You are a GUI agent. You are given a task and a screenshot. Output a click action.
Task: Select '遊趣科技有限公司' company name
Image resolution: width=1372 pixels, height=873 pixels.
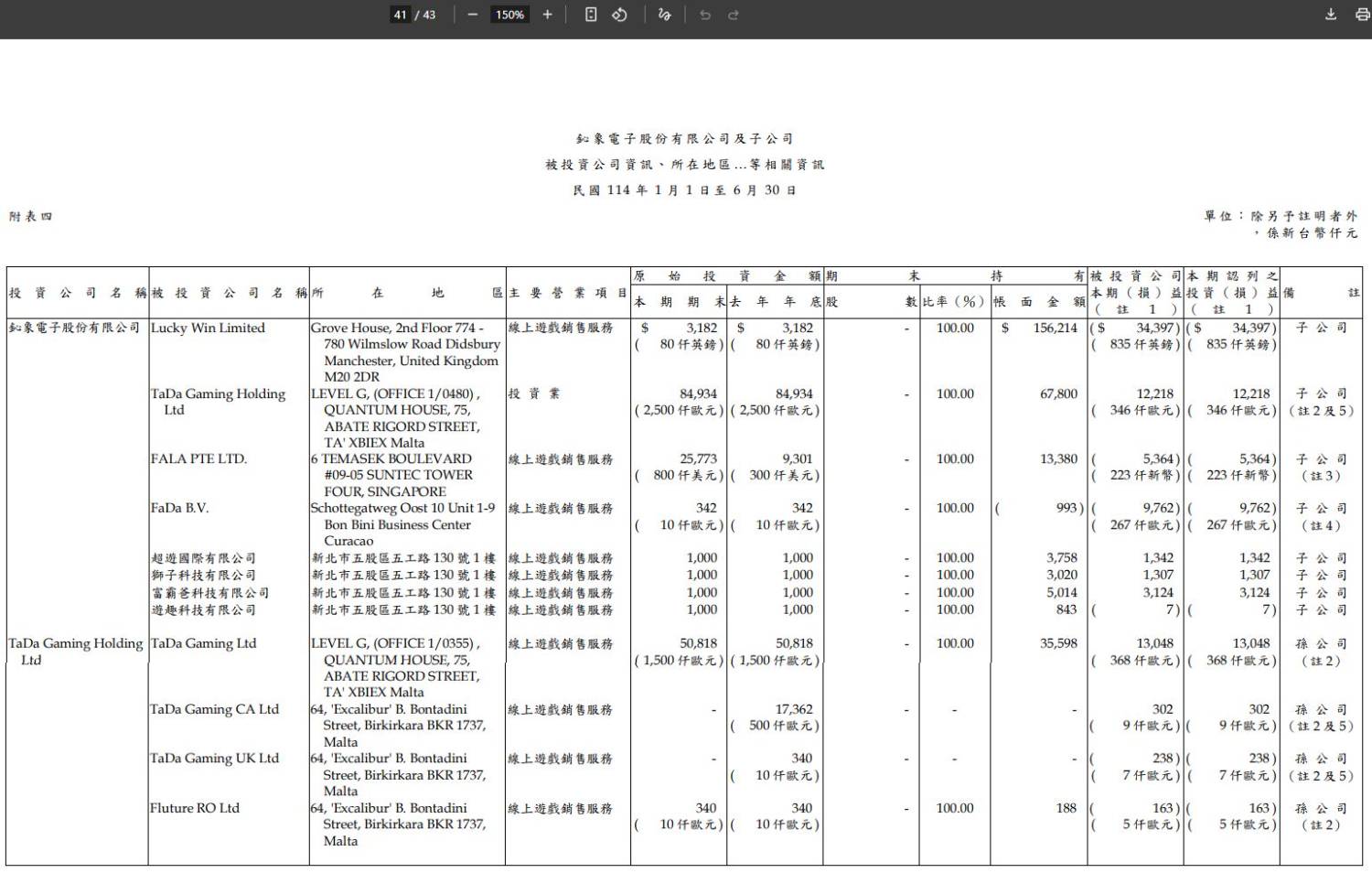204,609
